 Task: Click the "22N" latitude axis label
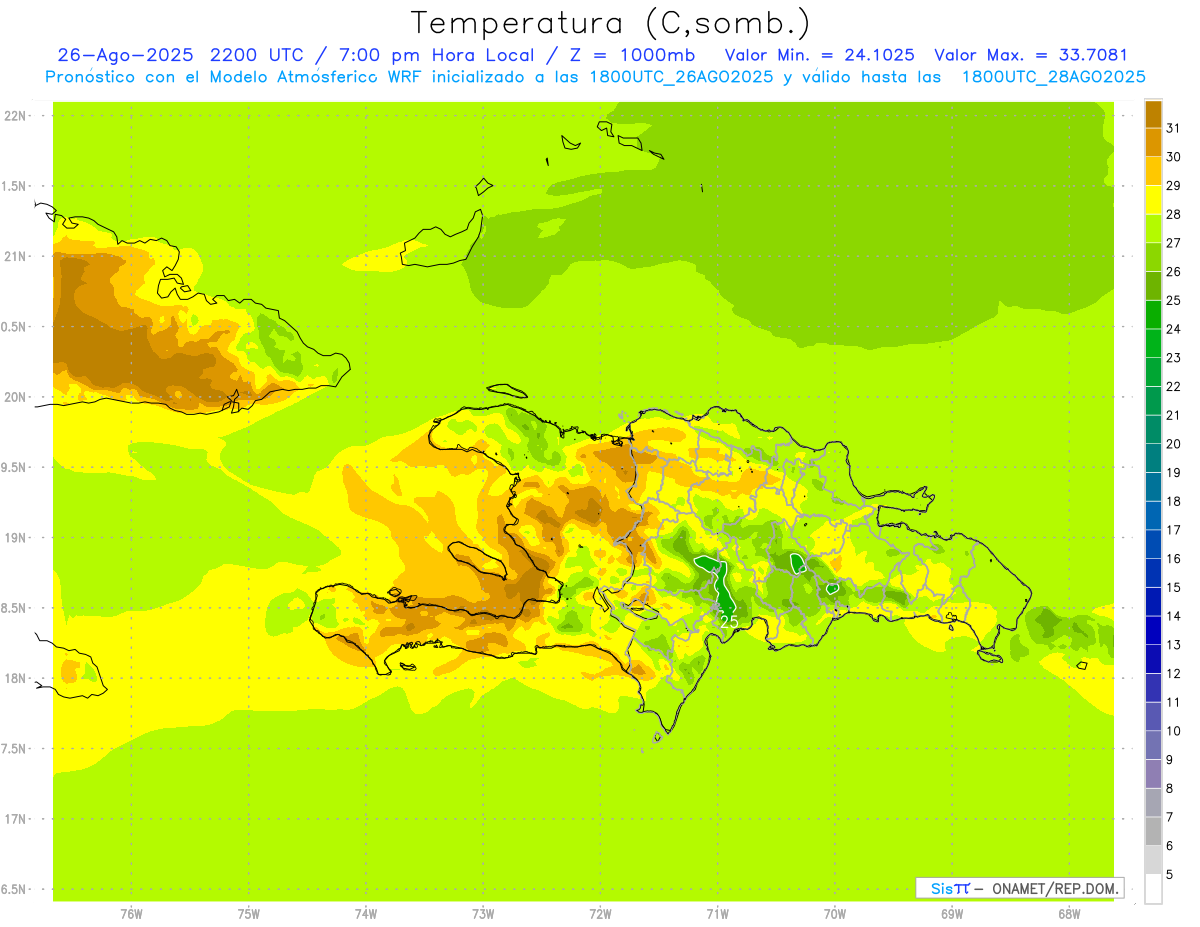tap(15, 116)
